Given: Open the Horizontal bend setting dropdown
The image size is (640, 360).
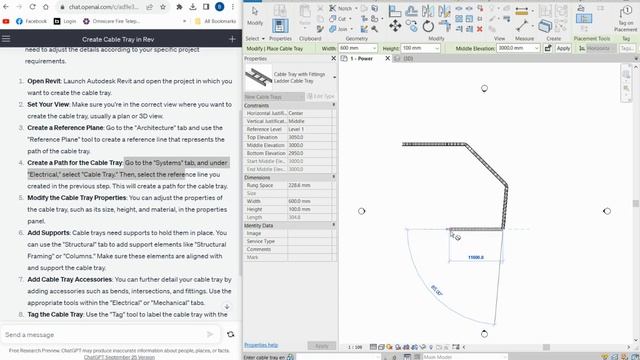Looking at the screenshot, I should 601,49.
